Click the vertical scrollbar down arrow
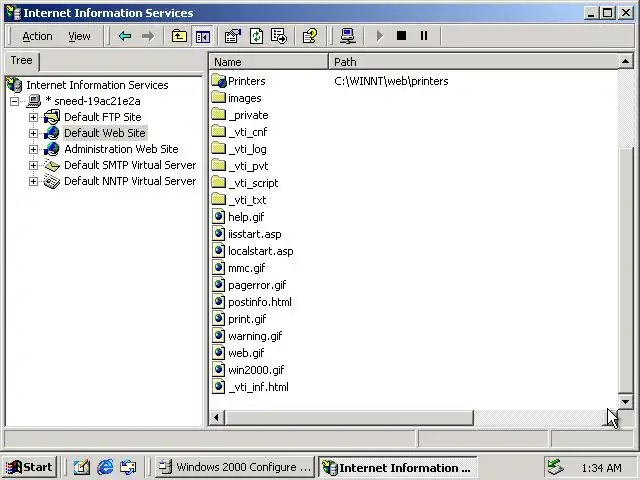 pos(625,402)
